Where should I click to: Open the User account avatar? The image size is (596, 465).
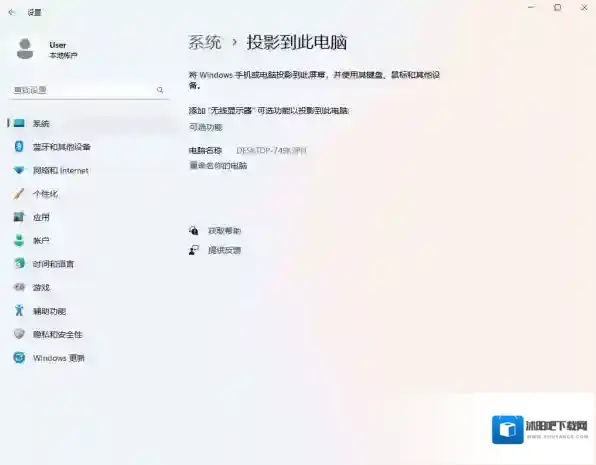coord(25,49)
